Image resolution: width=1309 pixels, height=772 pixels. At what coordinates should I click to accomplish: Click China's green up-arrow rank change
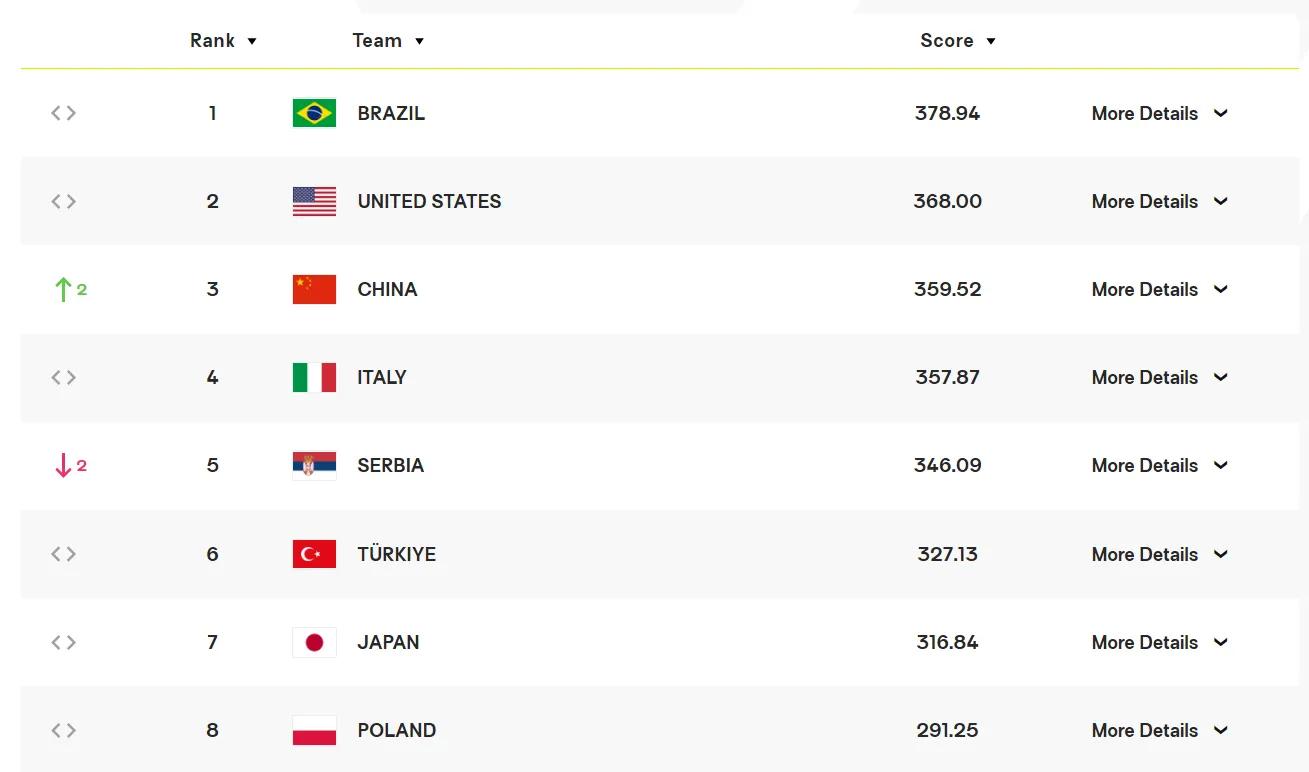click(69, 289)
